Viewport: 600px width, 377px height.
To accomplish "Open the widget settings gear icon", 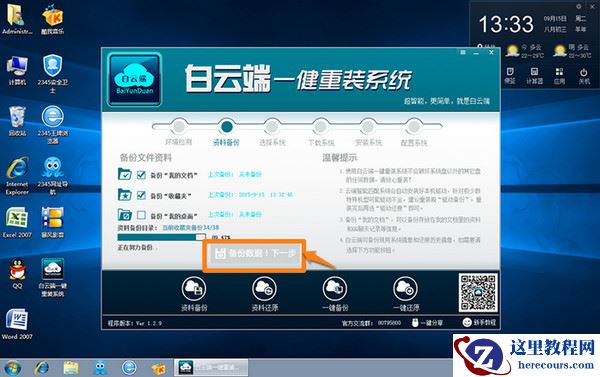I will pyautogui.click(x=579, y=7).
